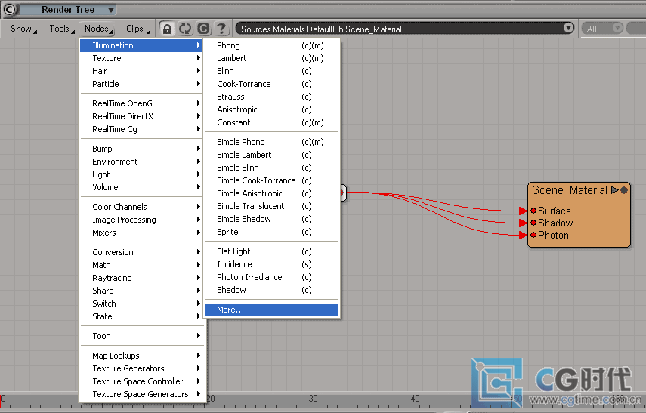The image size is (646, 413).
Task: Expand the Particle submenu
Action: 143,84
